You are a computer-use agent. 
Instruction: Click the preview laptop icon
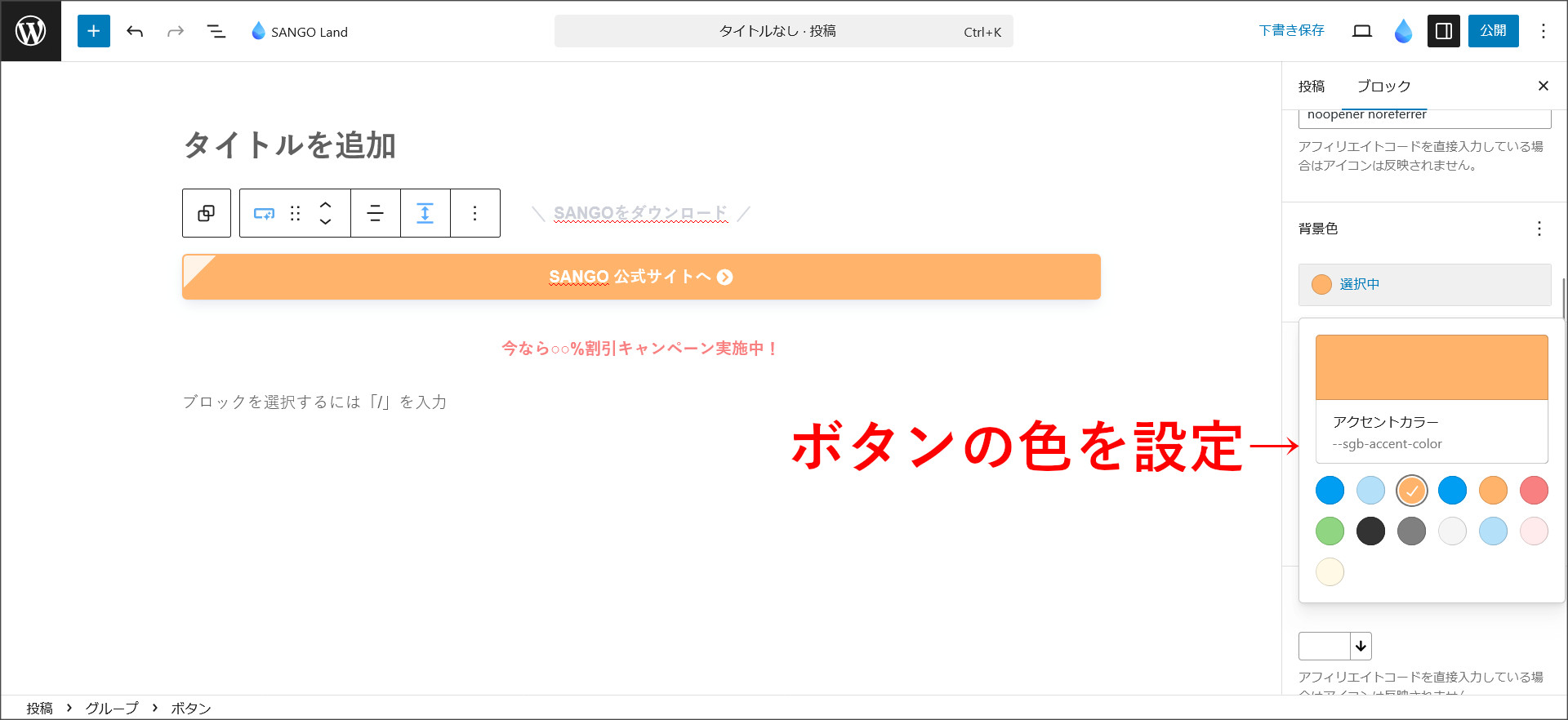click(x=1361, y=31)
